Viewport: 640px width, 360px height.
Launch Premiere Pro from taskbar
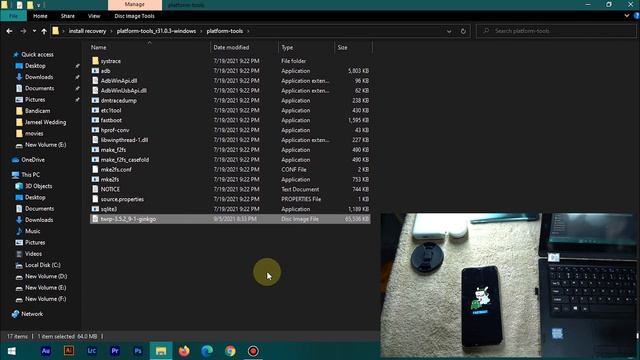[115, 351]
